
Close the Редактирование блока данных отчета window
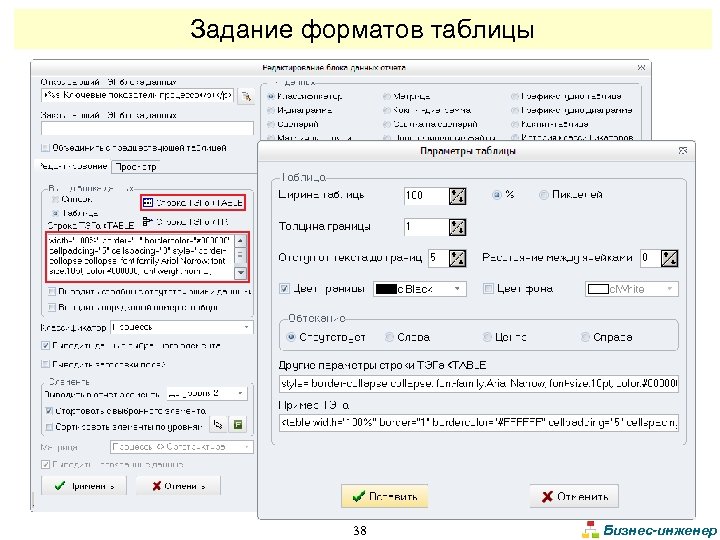[641, 68]
